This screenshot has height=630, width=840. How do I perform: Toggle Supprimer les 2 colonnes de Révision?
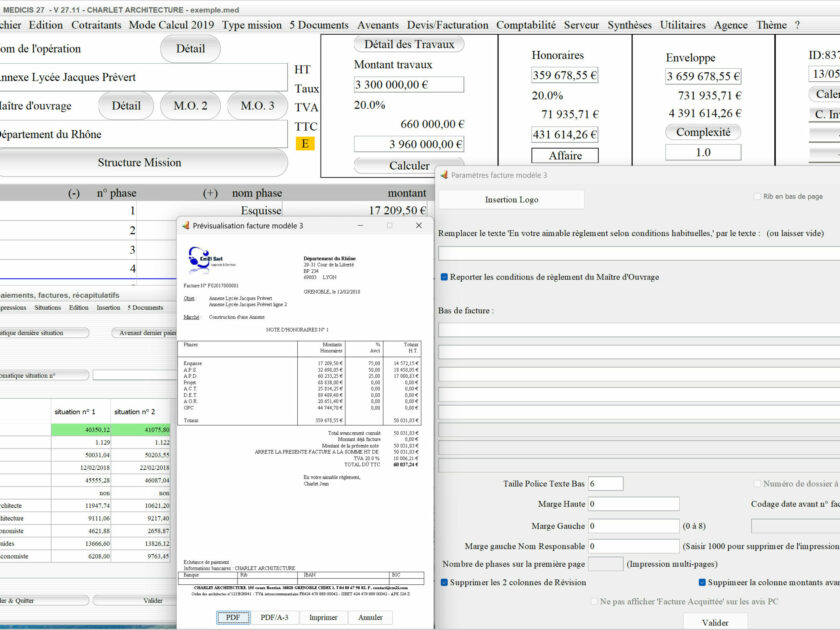click(x=444, y=582)
